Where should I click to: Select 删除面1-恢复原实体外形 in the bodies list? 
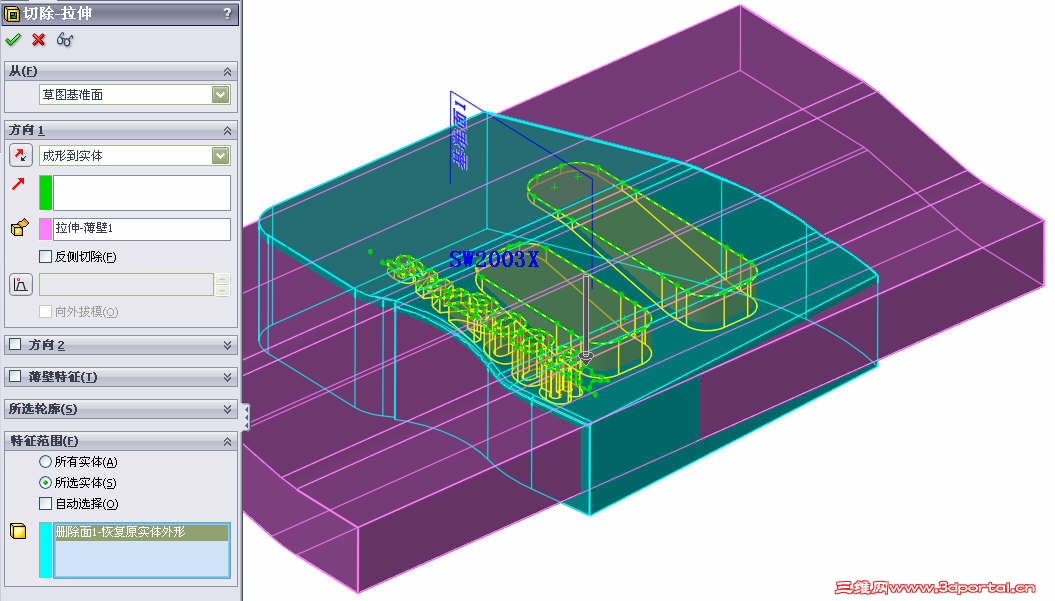pos(141,532)
